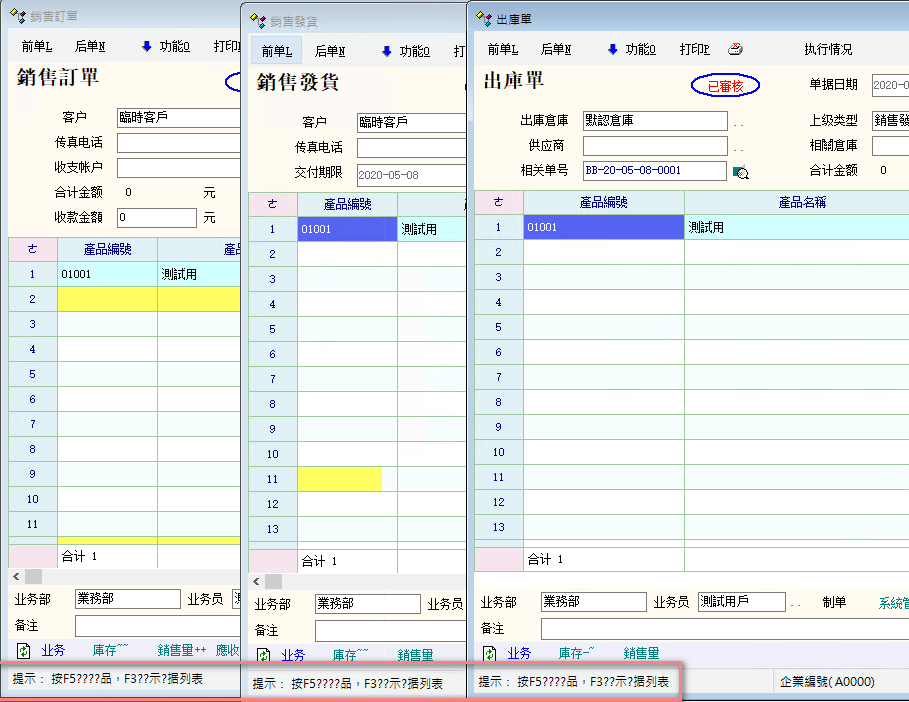909x702 pixels.
Task: Click the lookup icon beside 相关单号 field
Action: point(740,172)
